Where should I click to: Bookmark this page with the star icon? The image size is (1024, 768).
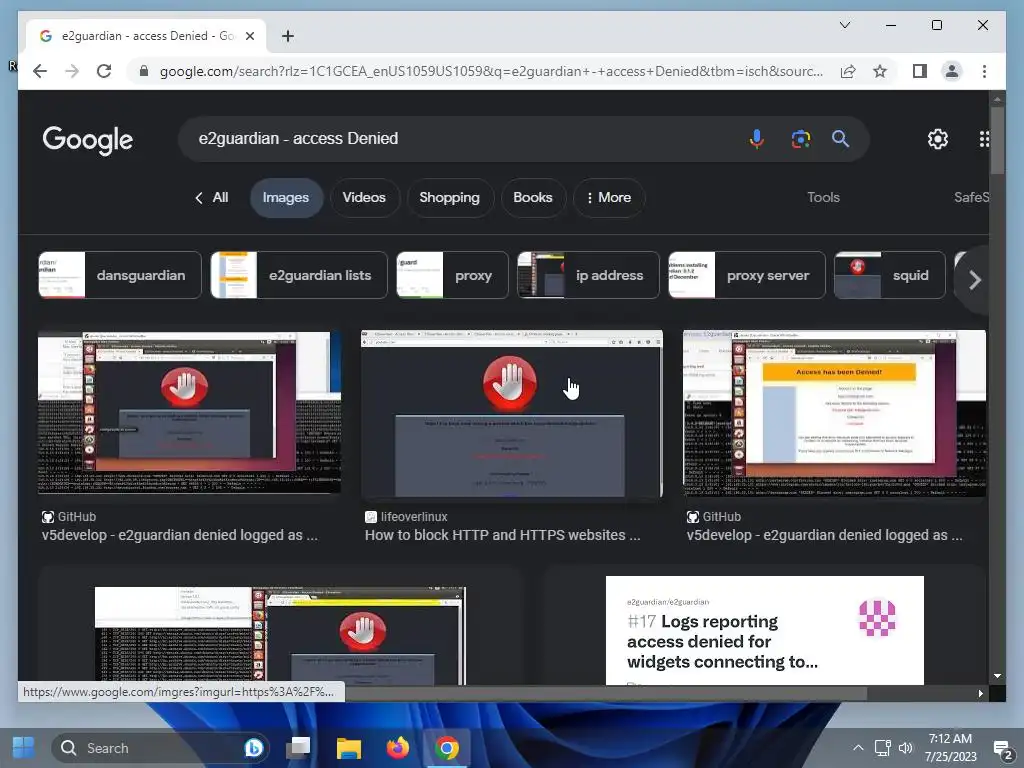point(880,71)
